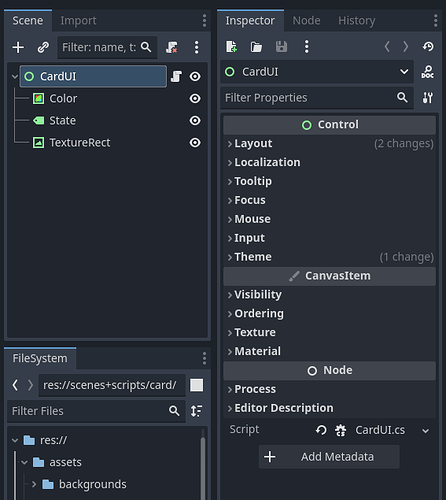Toggle TextureRect node visibility eye

[x=195, y=143]
